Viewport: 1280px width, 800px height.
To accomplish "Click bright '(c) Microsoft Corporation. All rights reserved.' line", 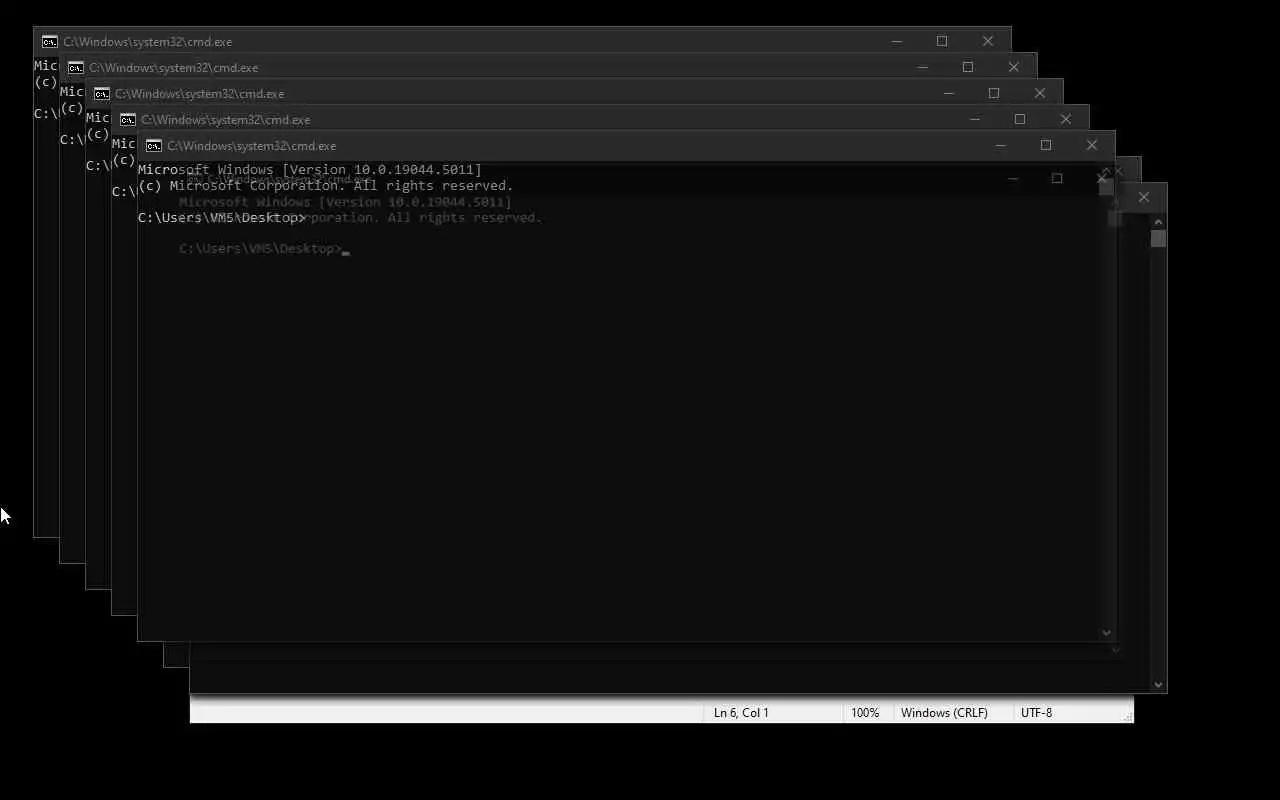I will [x=326, y=186].
